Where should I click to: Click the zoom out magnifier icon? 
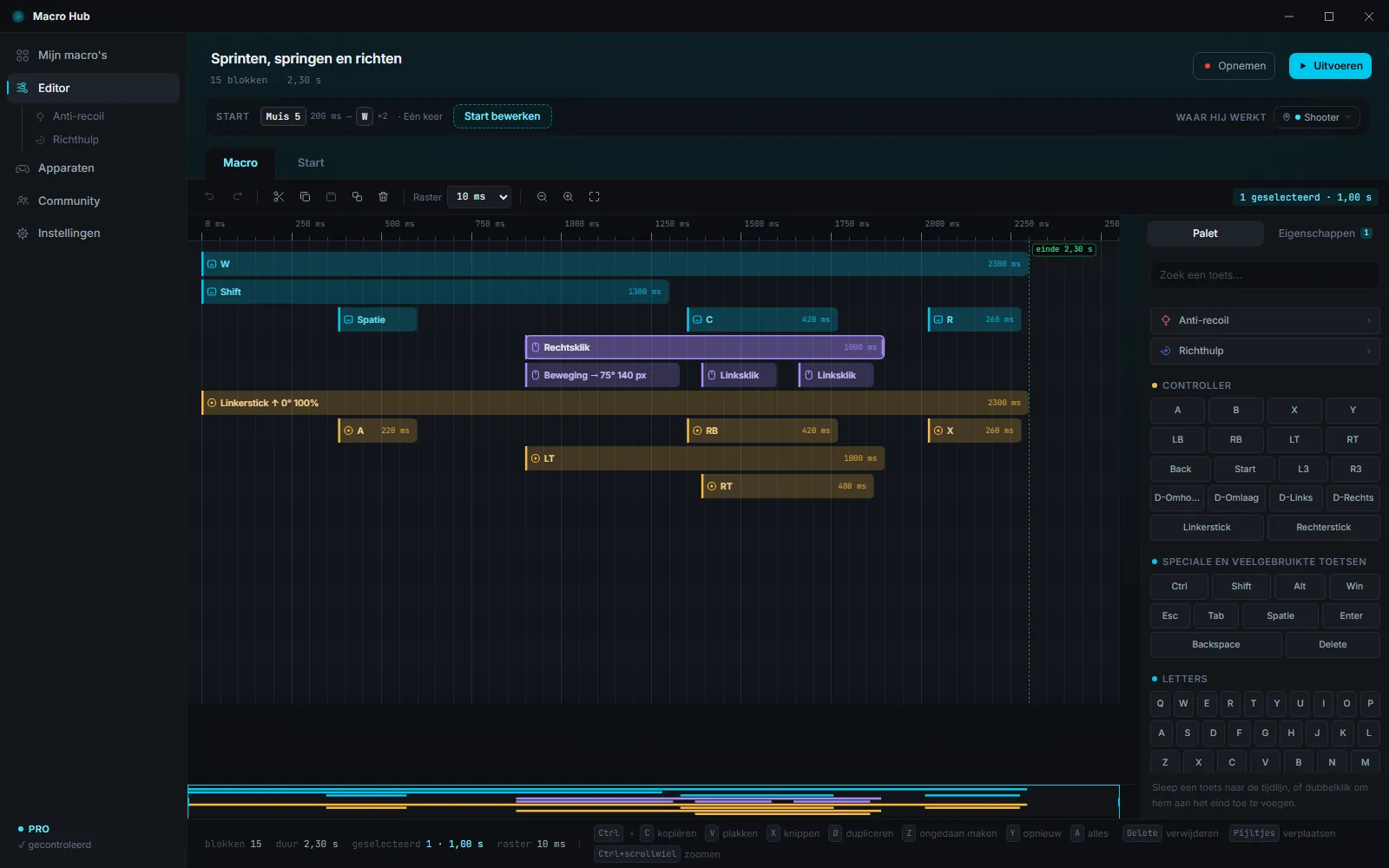(x=542, y=197)
